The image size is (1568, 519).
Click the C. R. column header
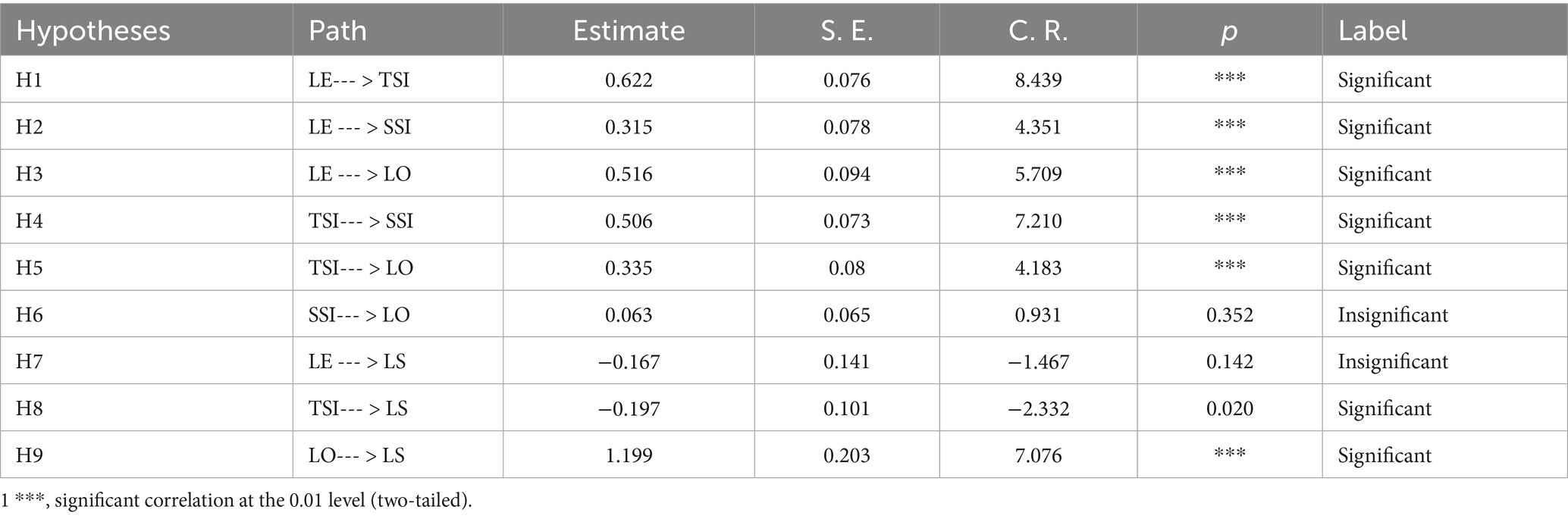tap(1038, 31)
